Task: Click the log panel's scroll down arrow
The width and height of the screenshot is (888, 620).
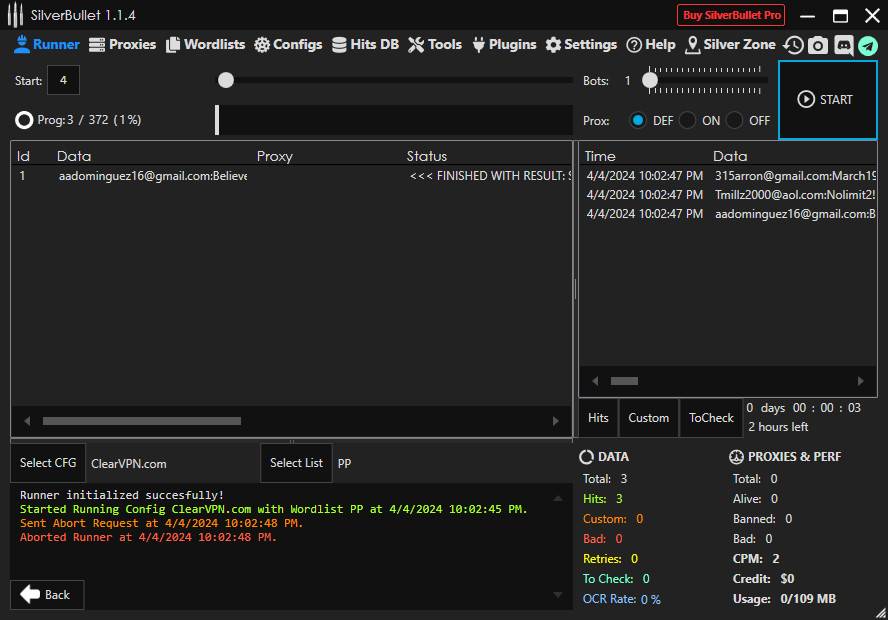Action: (x=557, y=596)
